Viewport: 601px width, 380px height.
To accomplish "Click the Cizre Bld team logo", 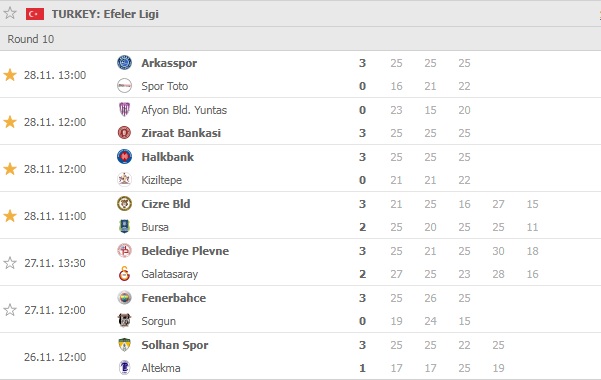I will tap(124, 204).
